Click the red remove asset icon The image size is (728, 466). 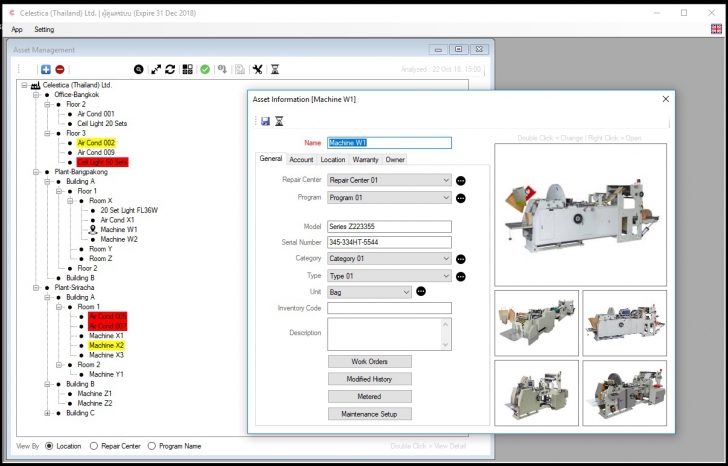(60, 69)
